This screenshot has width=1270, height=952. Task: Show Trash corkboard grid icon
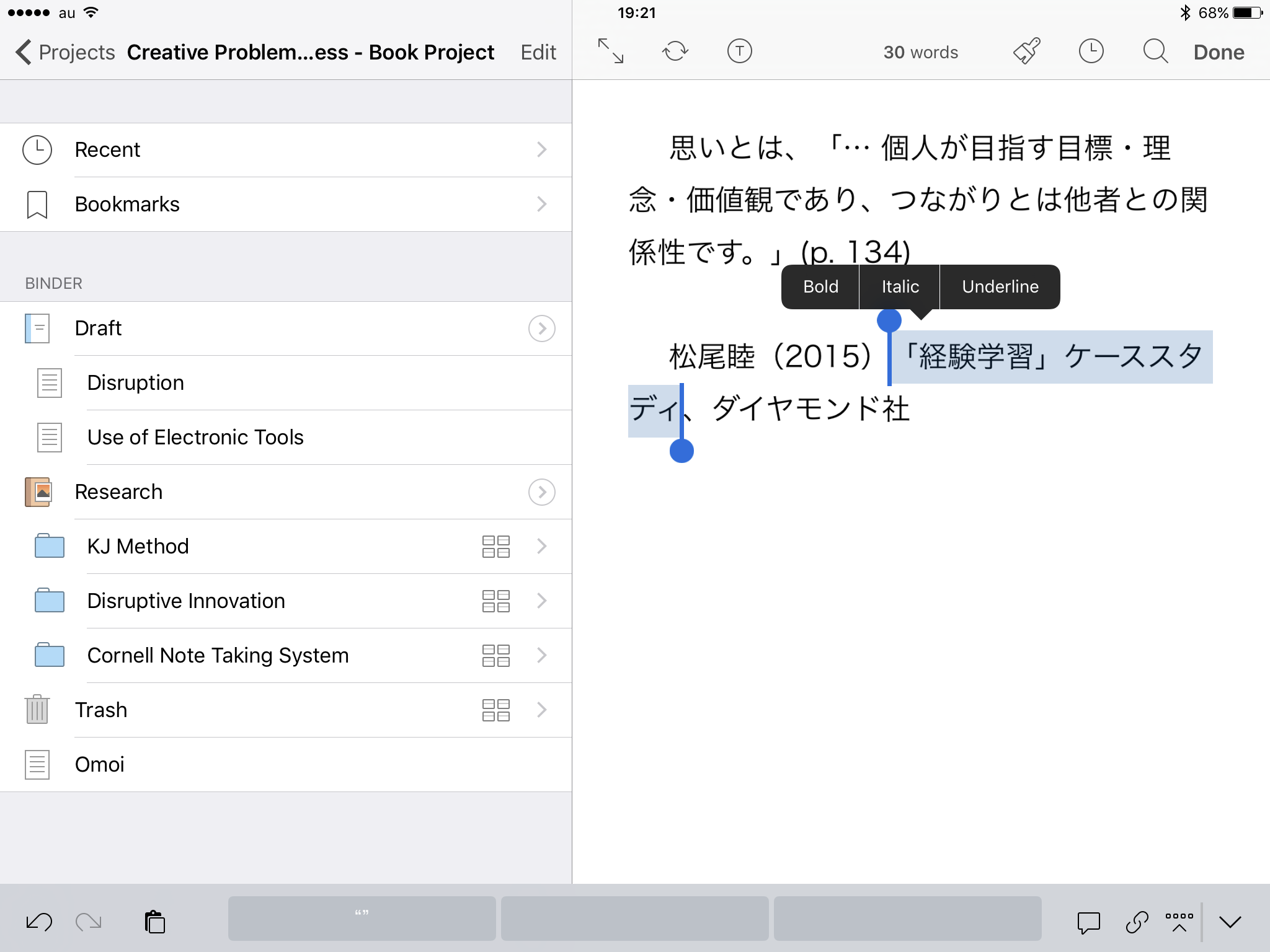[496, 710]
